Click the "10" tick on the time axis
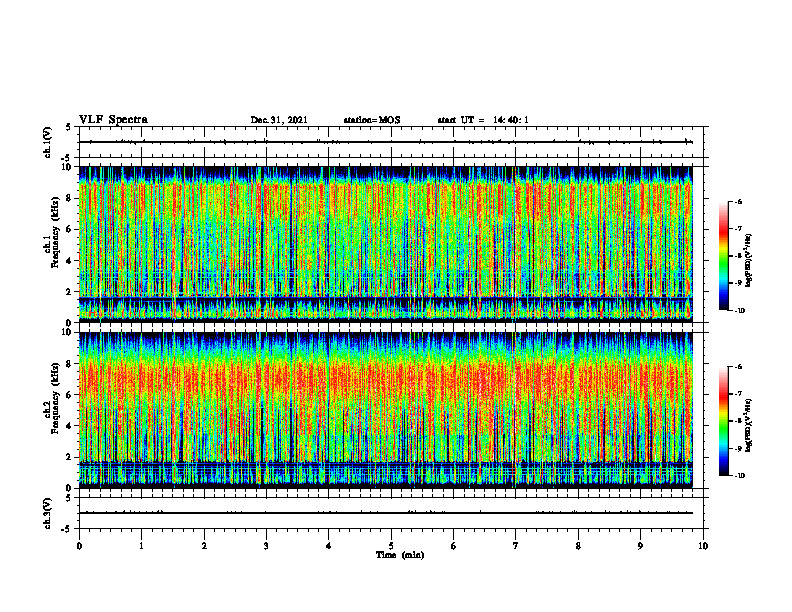792x612 pixels. point(703,546)
